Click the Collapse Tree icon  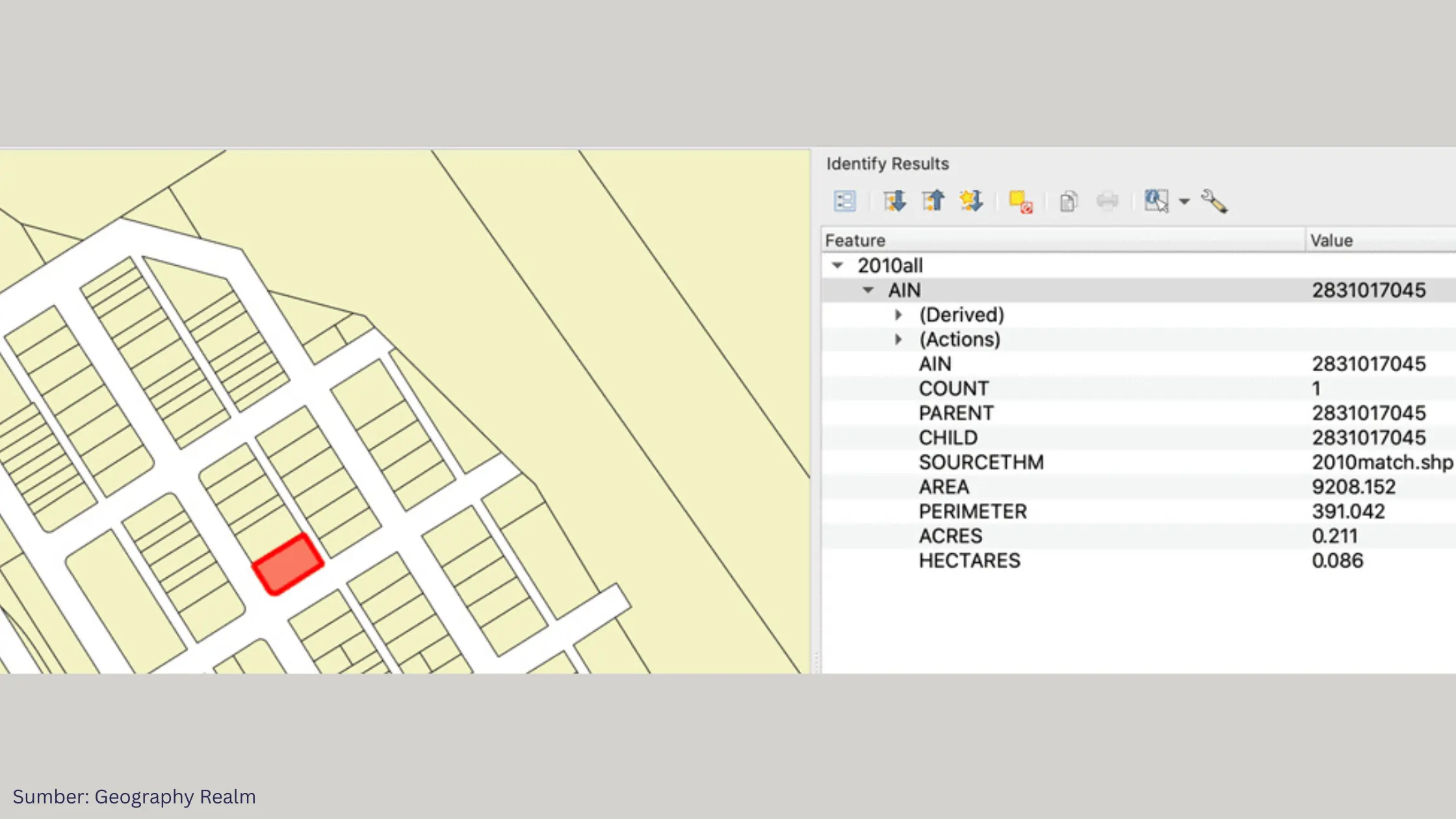[x=933, y=201]
